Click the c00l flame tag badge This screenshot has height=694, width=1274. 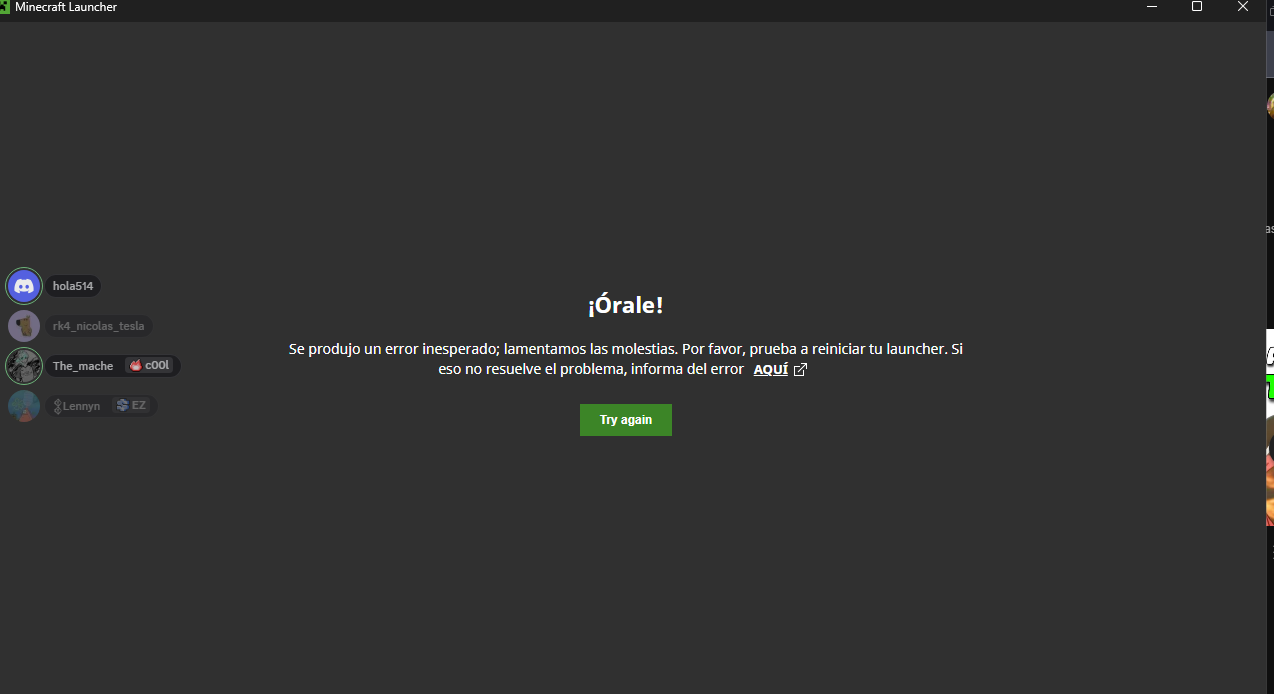point(150,366)
